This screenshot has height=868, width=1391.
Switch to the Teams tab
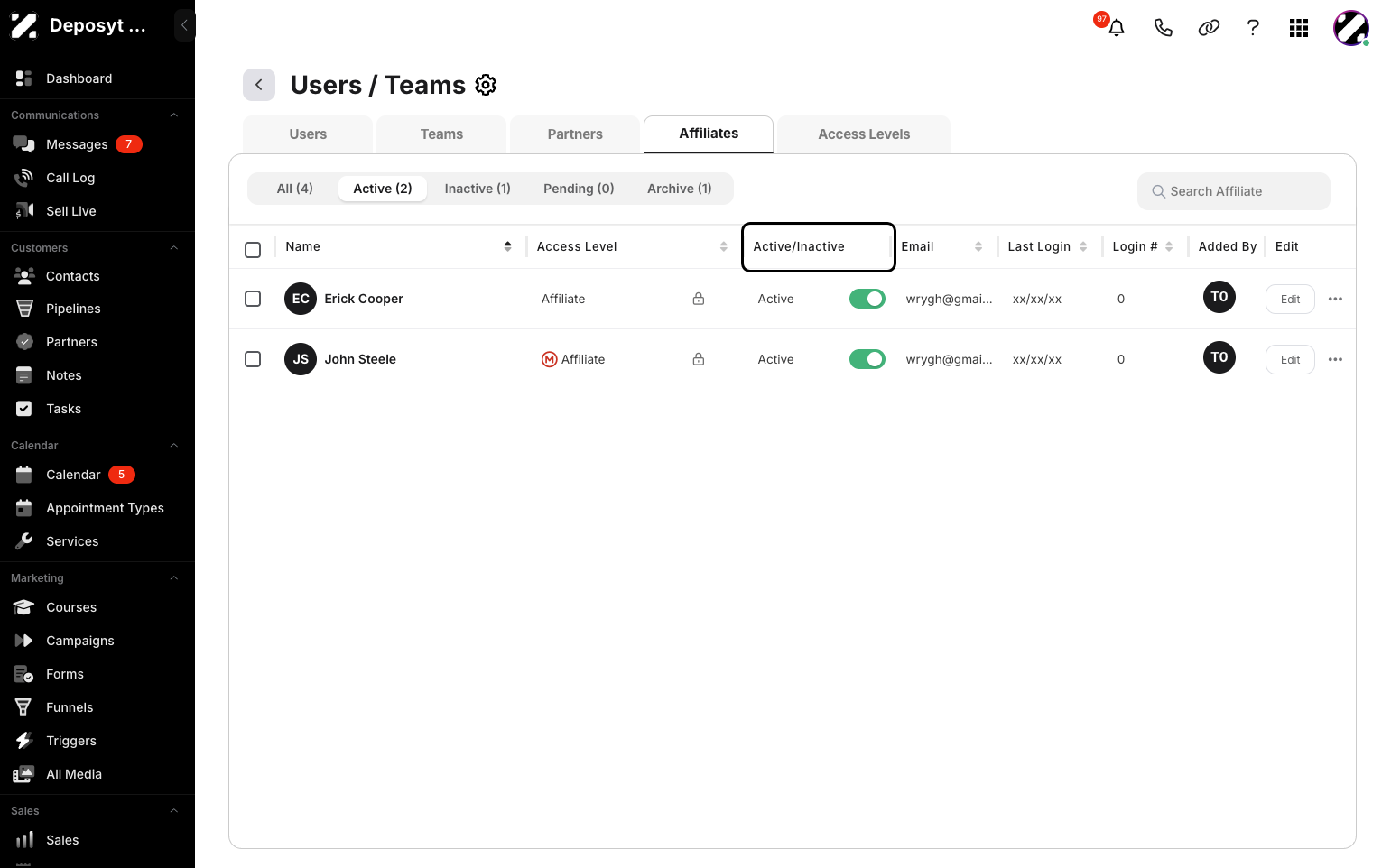[441, 134]
